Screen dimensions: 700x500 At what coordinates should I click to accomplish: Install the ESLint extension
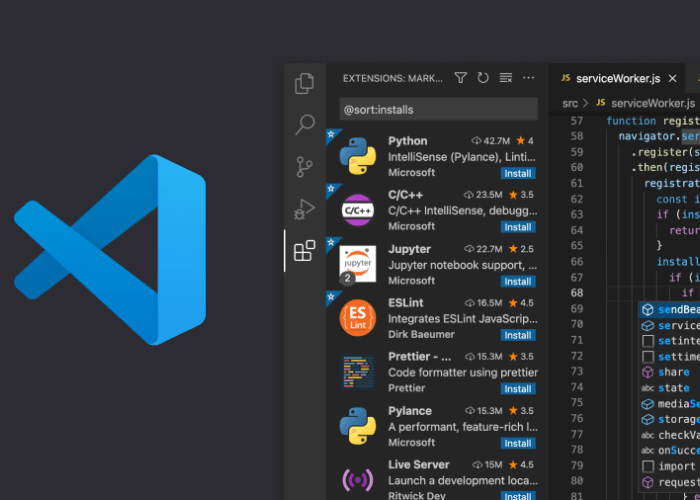tap(518, 335)
